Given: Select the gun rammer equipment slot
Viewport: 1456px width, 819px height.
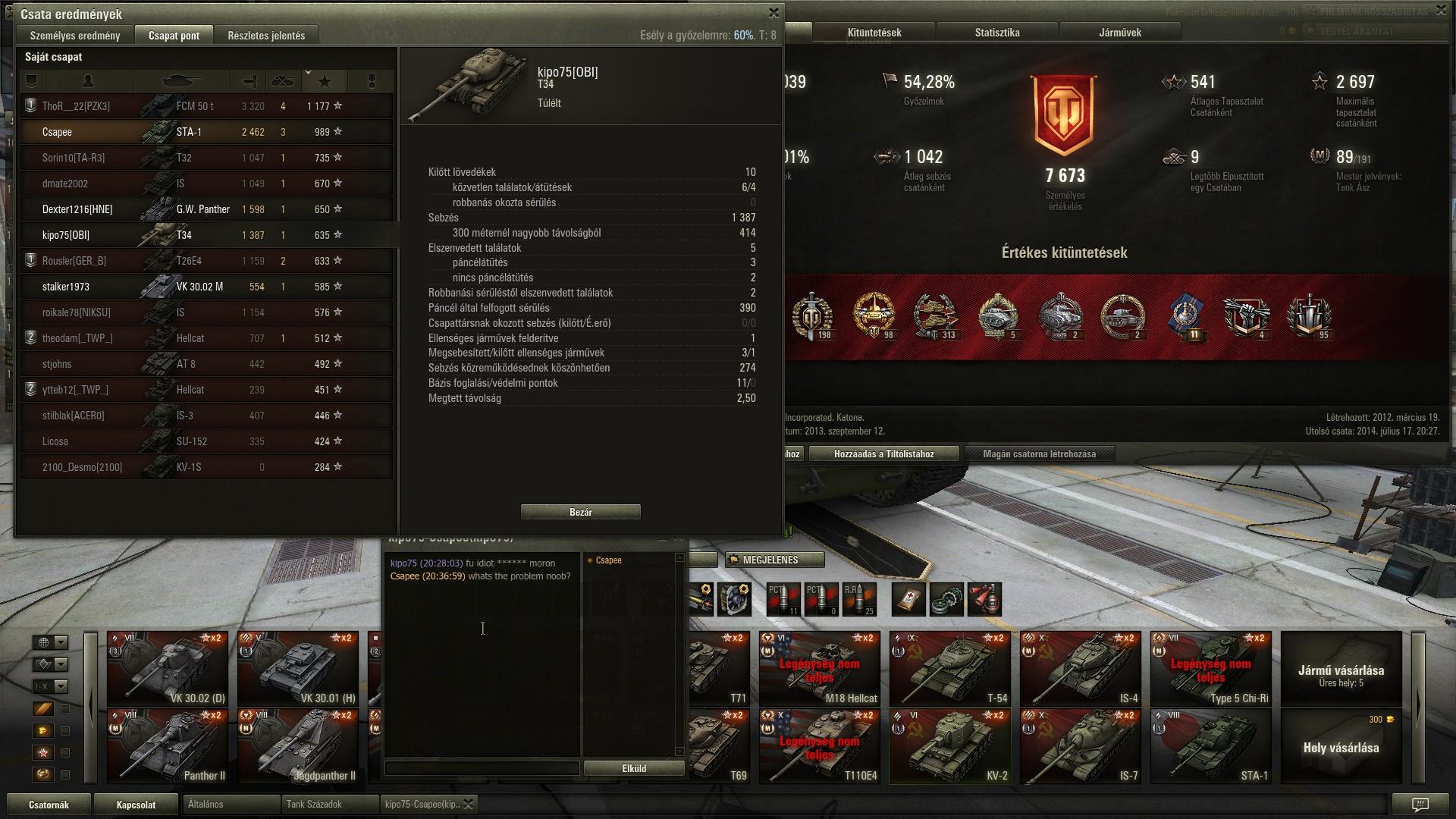Looking at the screenshot, I should [x=702, y=599].
